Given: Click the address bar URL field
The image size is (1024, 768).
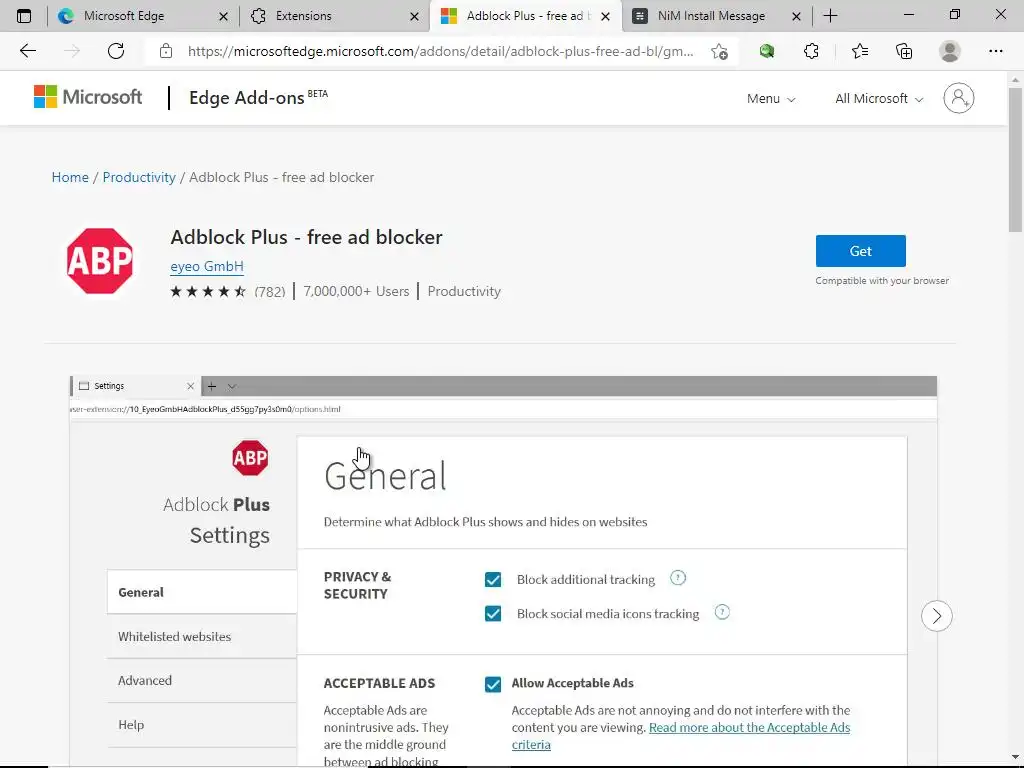Looking at the screenshot, I should [x=440, y=51].
